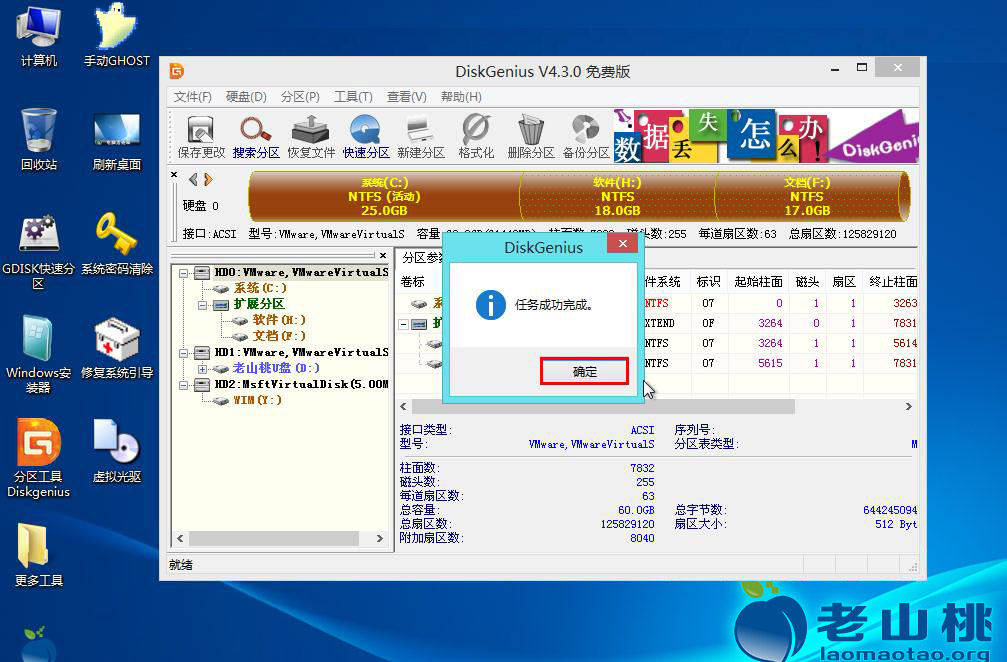The width and height of the screenshot is (1007, 662).
Task: Collapse the extended partition row in table
Action: tap(403, 324)
